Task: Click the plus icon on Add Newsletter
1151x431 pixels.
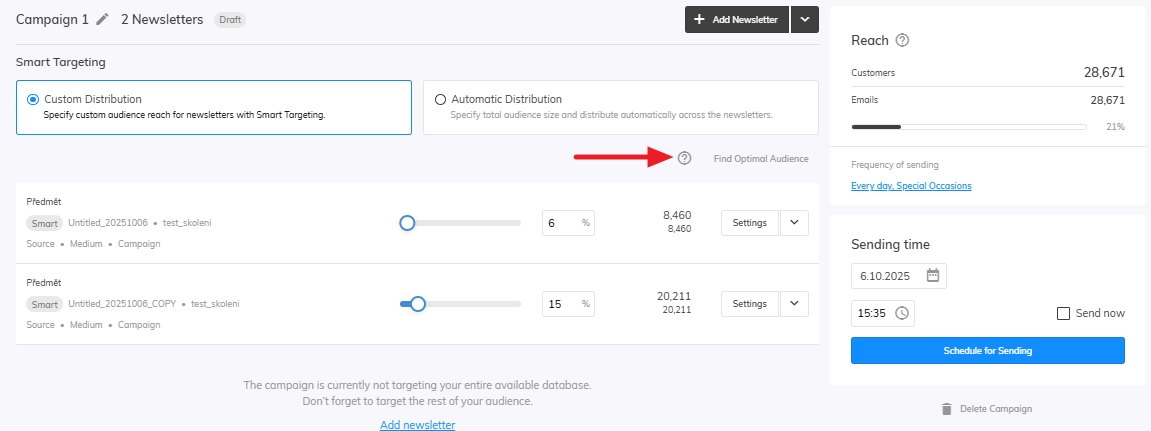Action: [699, 20]
